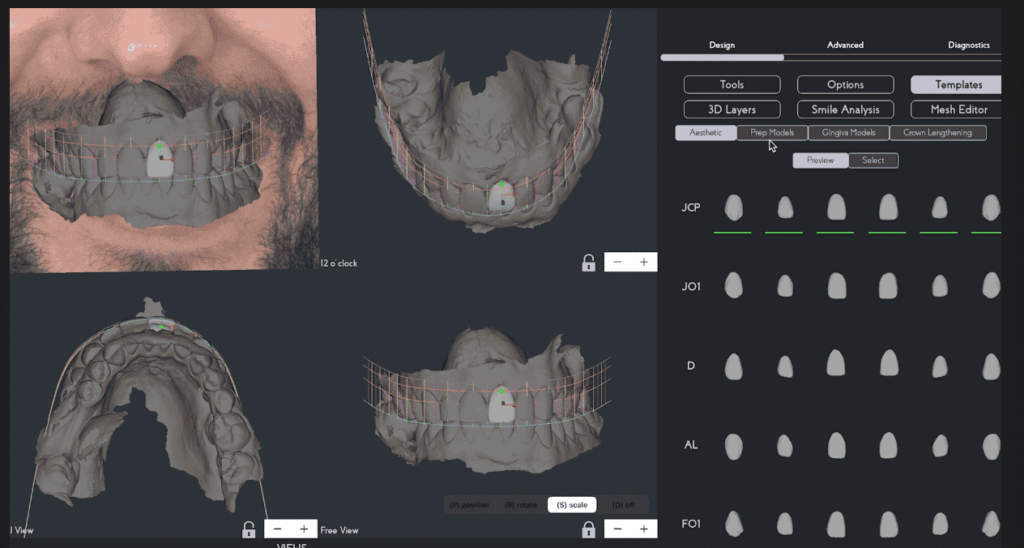Zoom out the top-right view with minus

(x=617, y=262)
